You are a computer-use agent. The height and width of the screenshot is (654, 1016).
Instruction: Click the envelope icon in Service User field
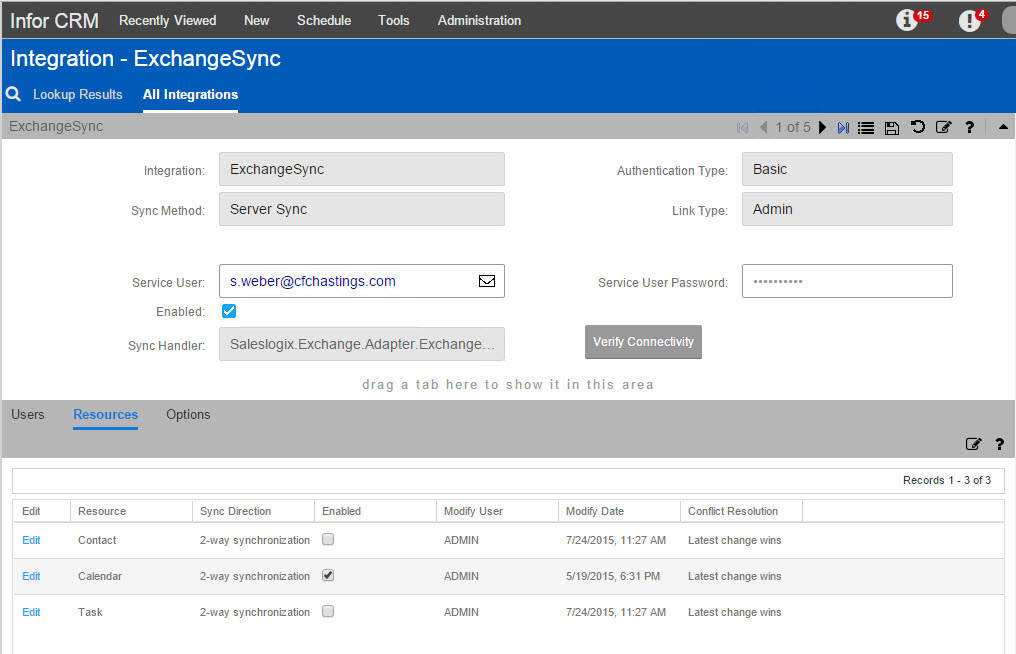[487, 281]
